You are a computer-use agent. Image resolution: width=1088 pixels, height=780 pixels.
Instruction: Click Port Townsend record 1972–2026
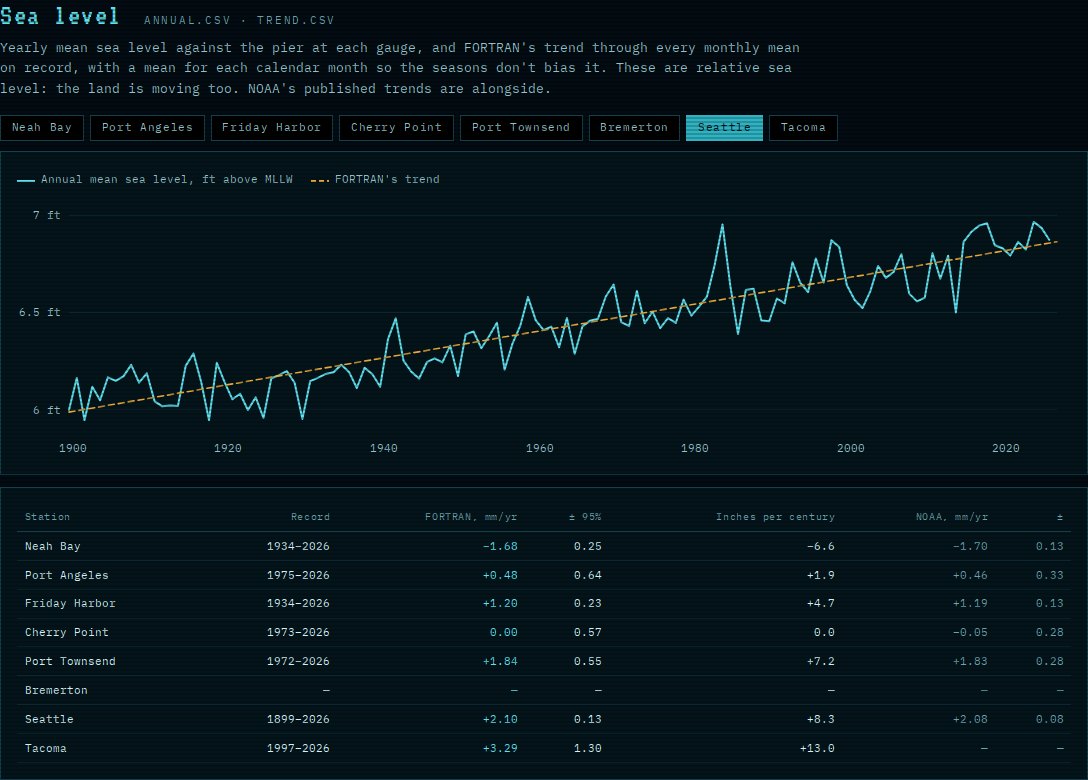coord(298,662)
